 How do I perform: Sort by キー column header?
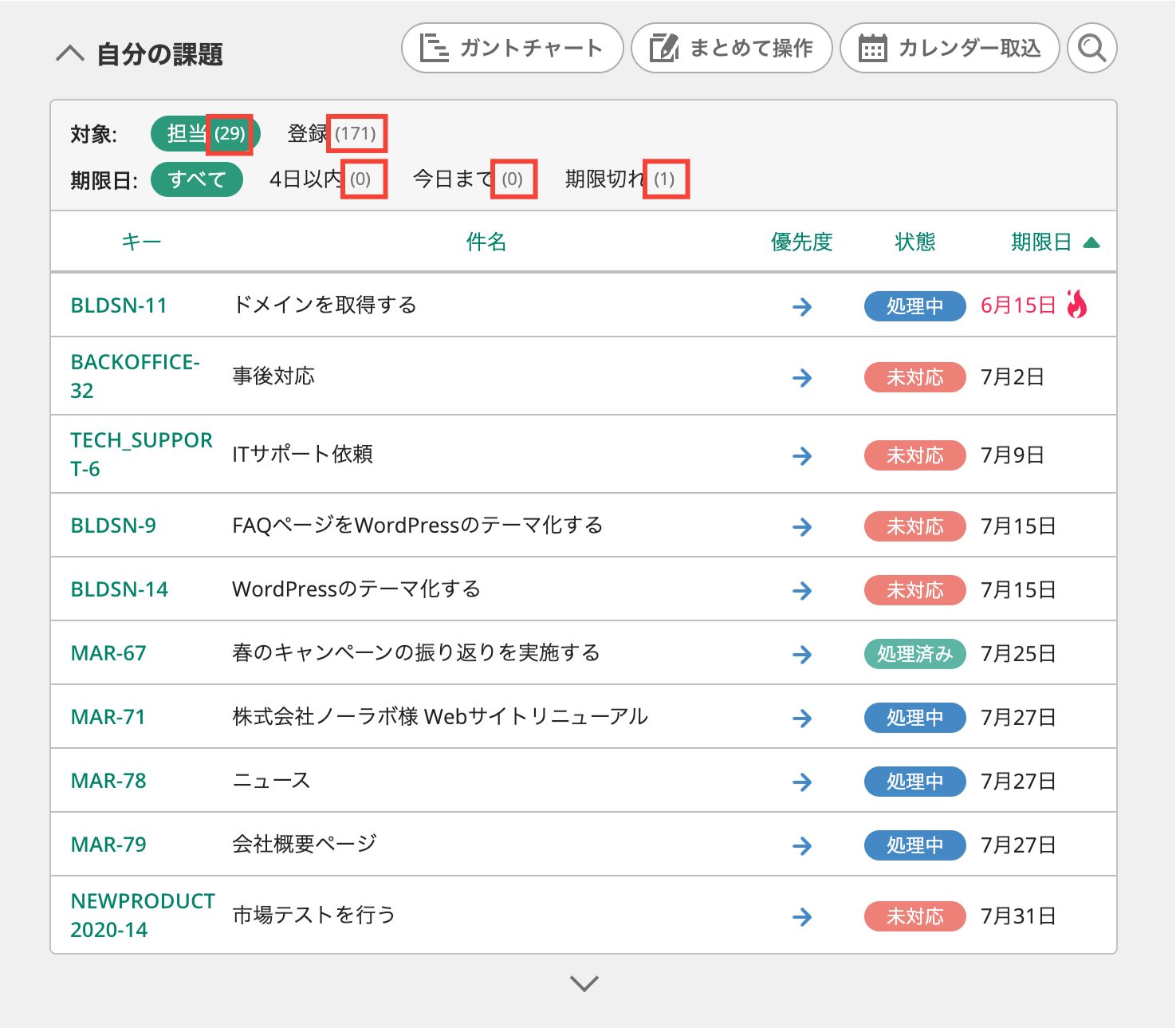[141, 242]
